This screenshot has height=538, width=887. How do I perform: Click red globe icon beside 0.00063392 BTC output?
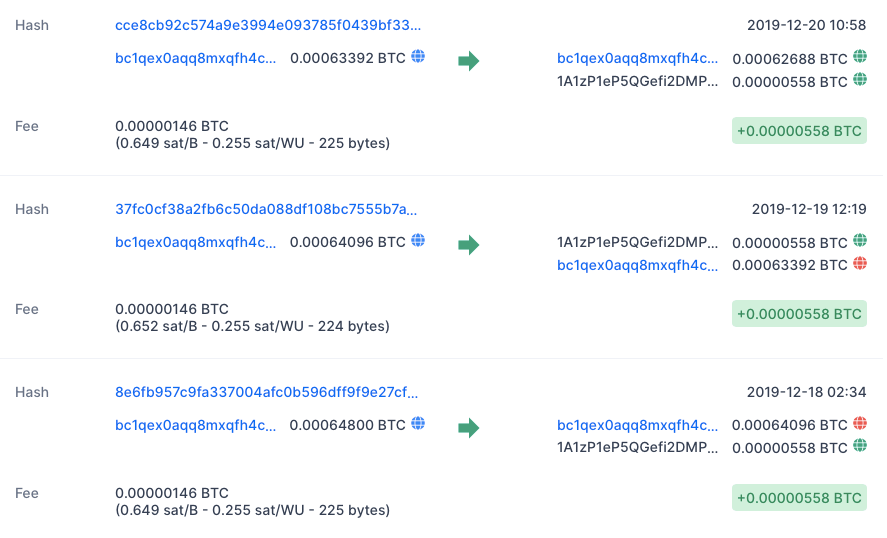point(860,264)
